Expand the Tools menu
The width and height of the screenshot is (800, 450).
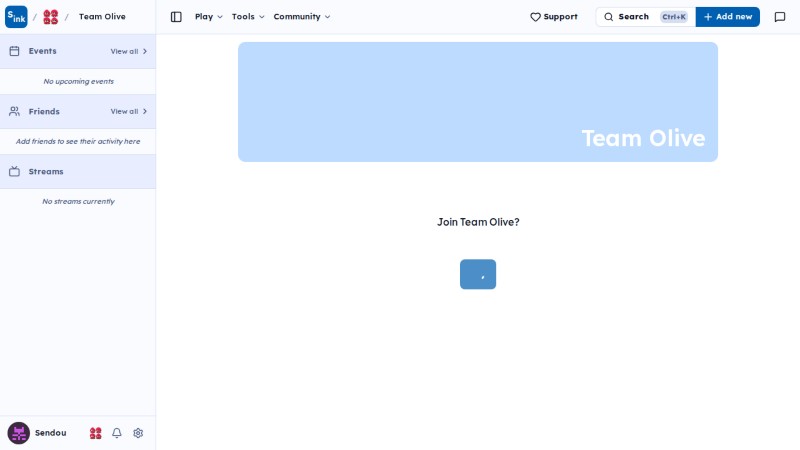click(x=248, y=17)
